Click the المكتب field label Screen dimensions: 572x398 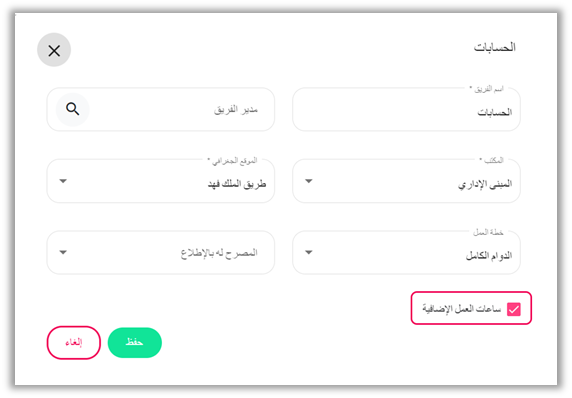[491, 160]
